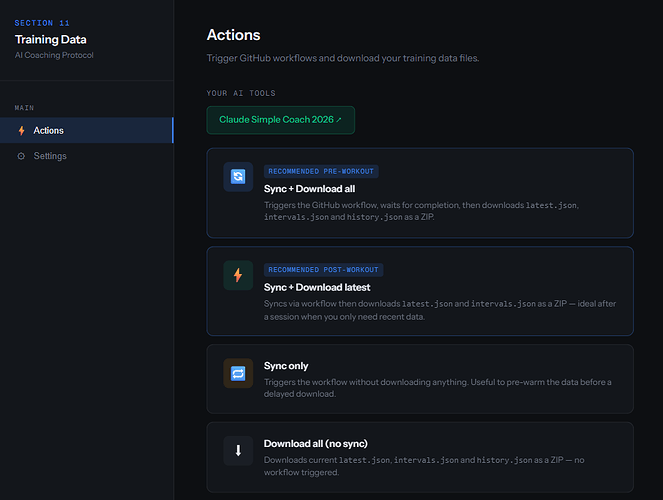Open the Settings sidebar item

87,156
